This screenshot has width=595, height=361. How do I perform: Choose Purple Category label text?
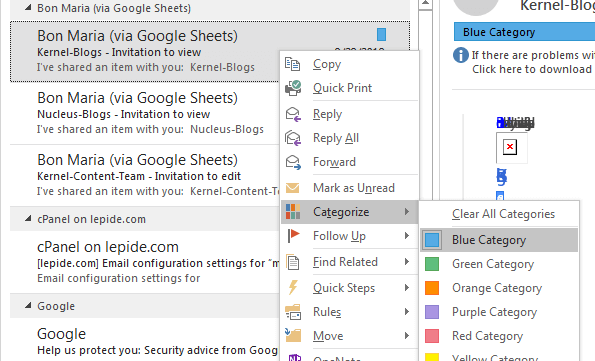(x=494, y=312)
